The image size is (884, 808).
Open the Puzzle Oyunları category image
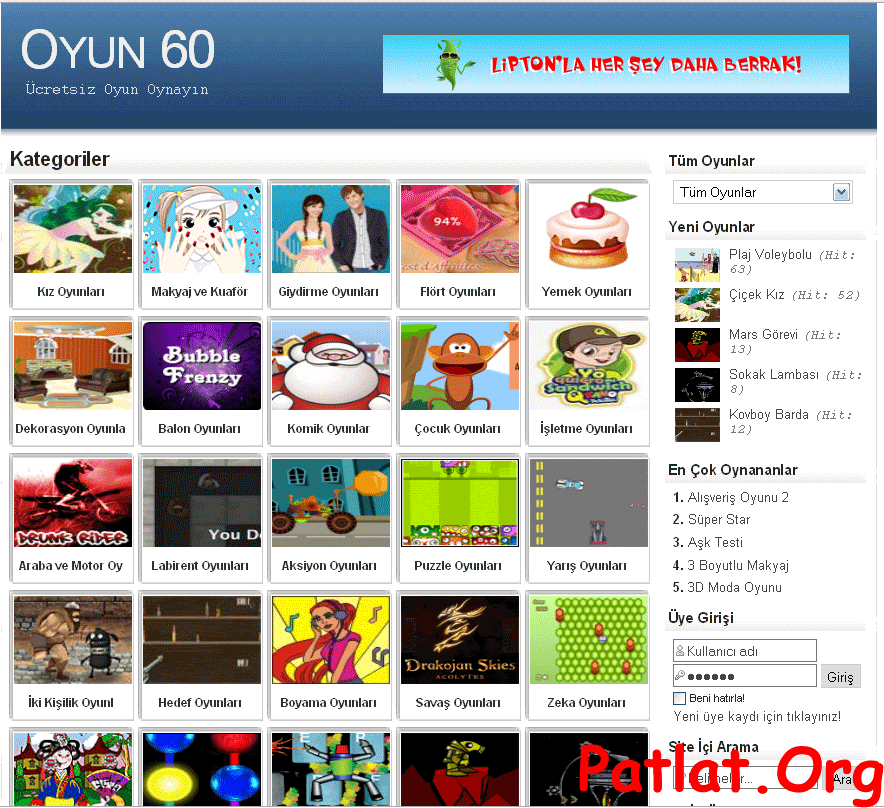point(460,503)
